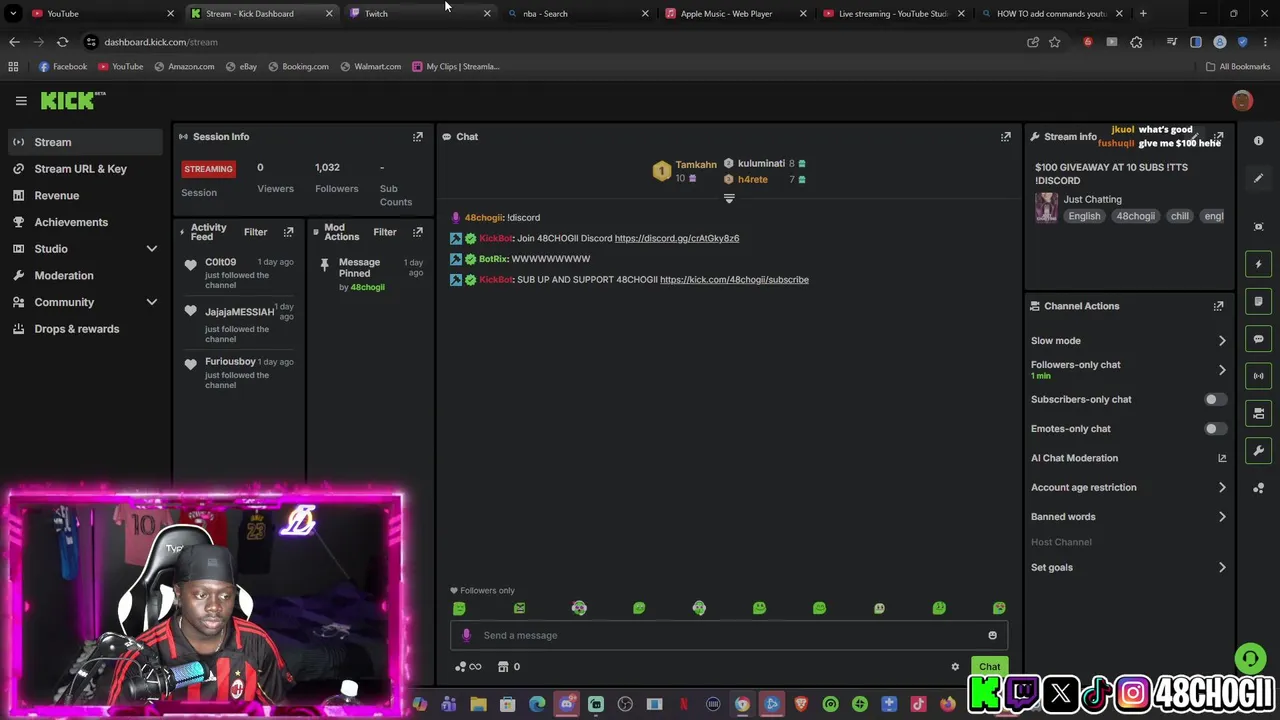Click the broadcast signal icon in right sidebar
Screen dimensions: 1280x720
click(1259, 376)
